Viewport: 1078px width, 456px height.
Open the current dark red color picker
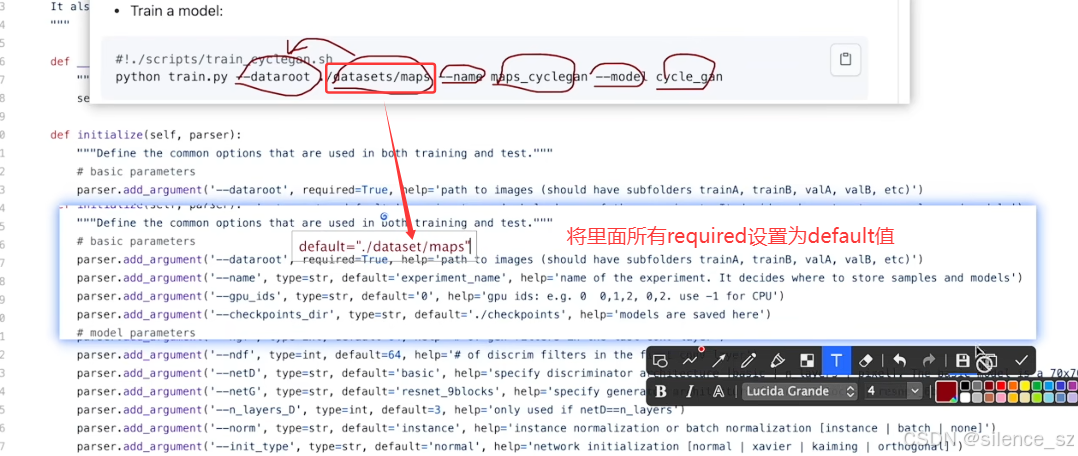(946, 392)
